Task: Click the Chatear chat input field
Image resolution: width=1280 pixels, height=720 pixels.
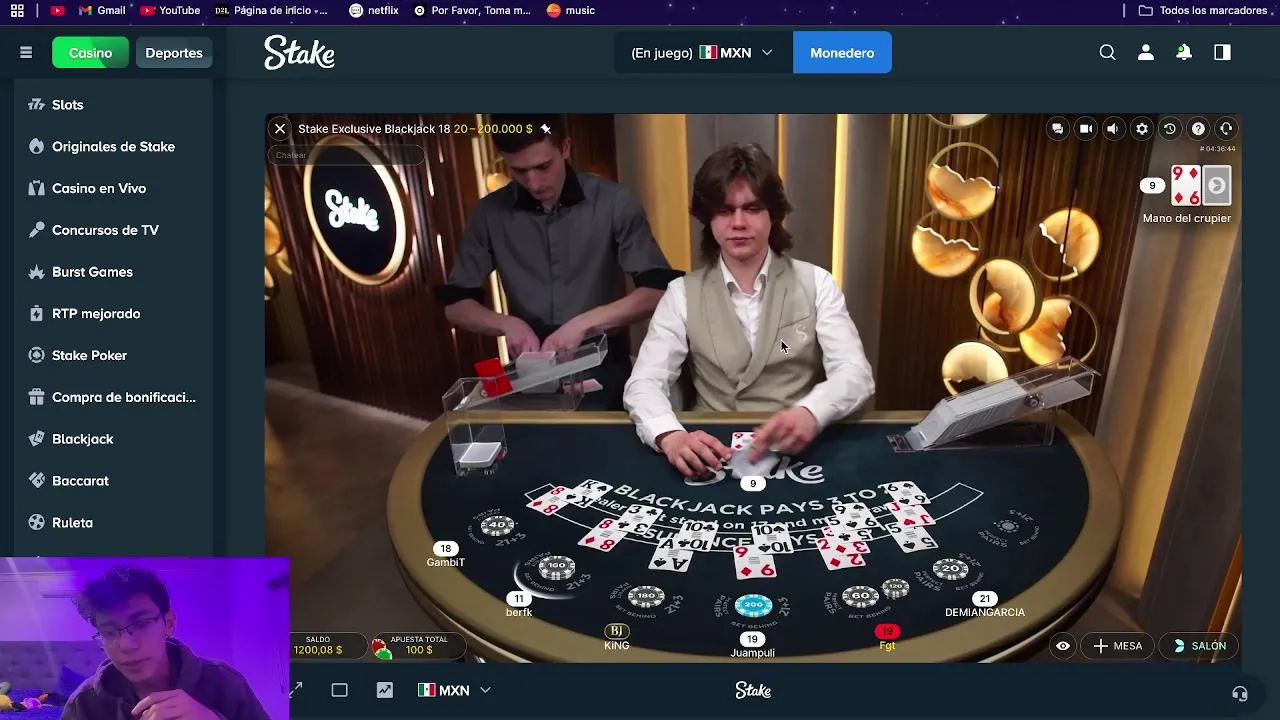Action: coord(346,155)
